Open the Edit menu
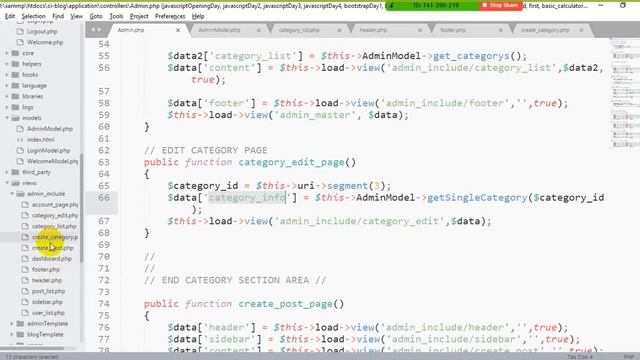This screenshot has width=640, height=360. [10, 16]
